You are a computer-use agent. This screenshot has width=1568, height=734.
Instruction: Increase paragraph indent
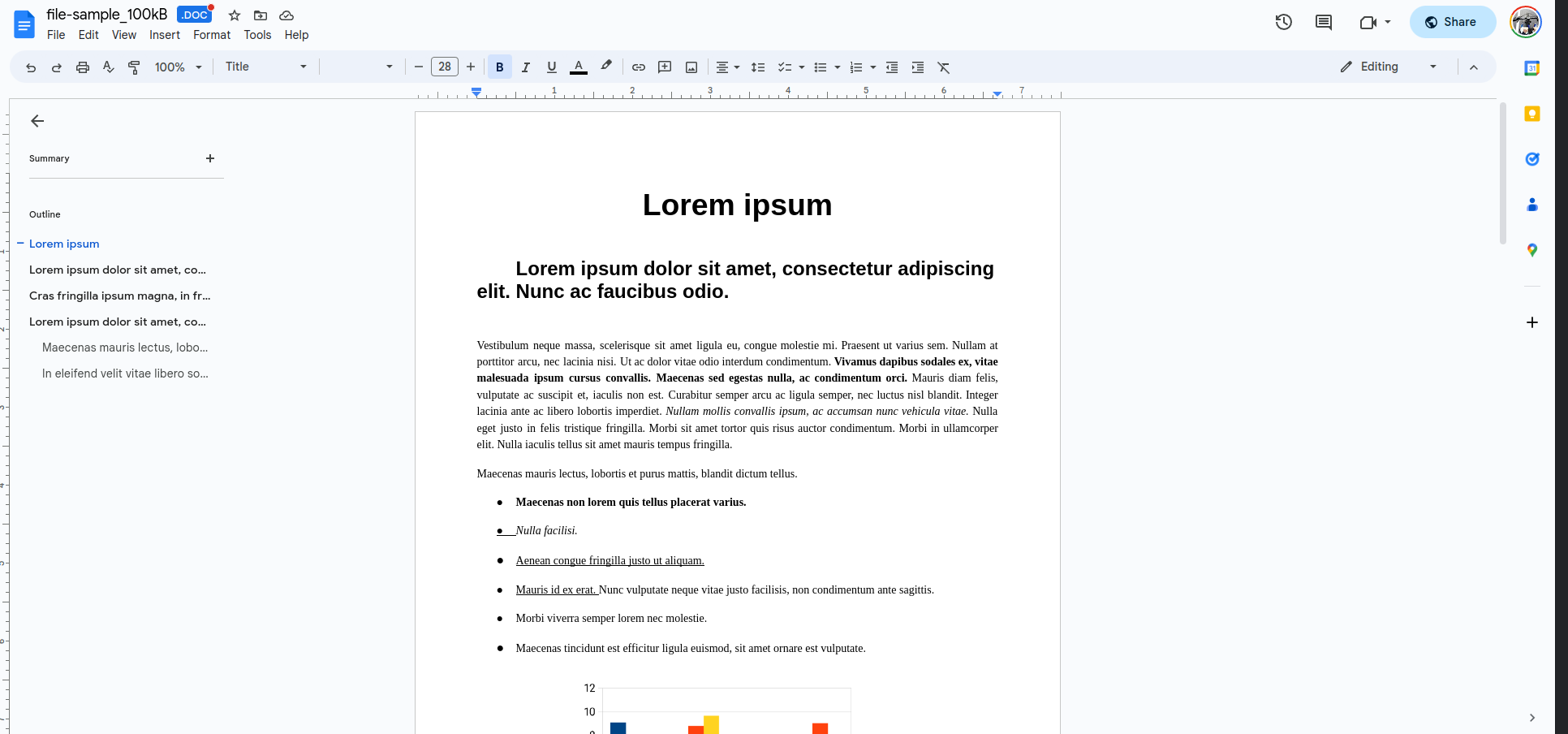coord(918,67)
